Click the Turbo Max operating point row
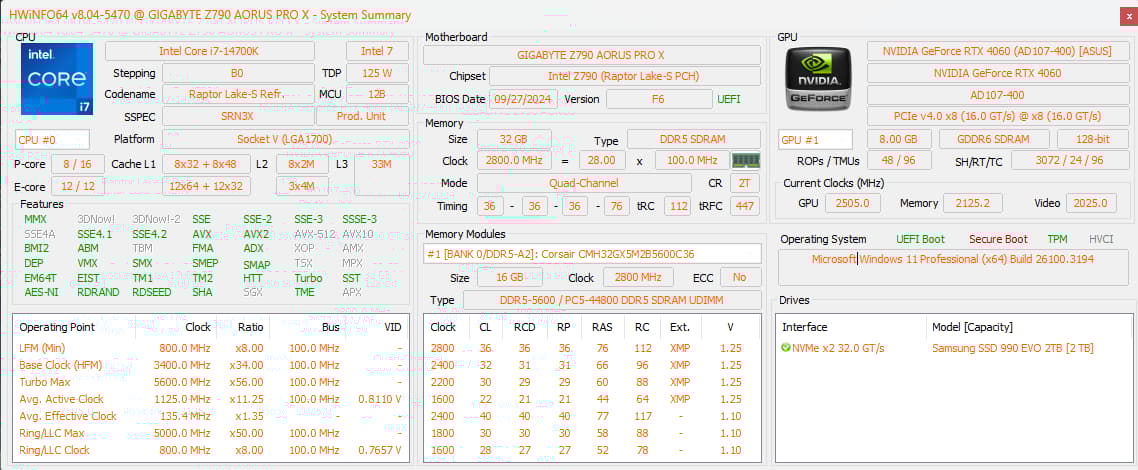 point(47,382)
